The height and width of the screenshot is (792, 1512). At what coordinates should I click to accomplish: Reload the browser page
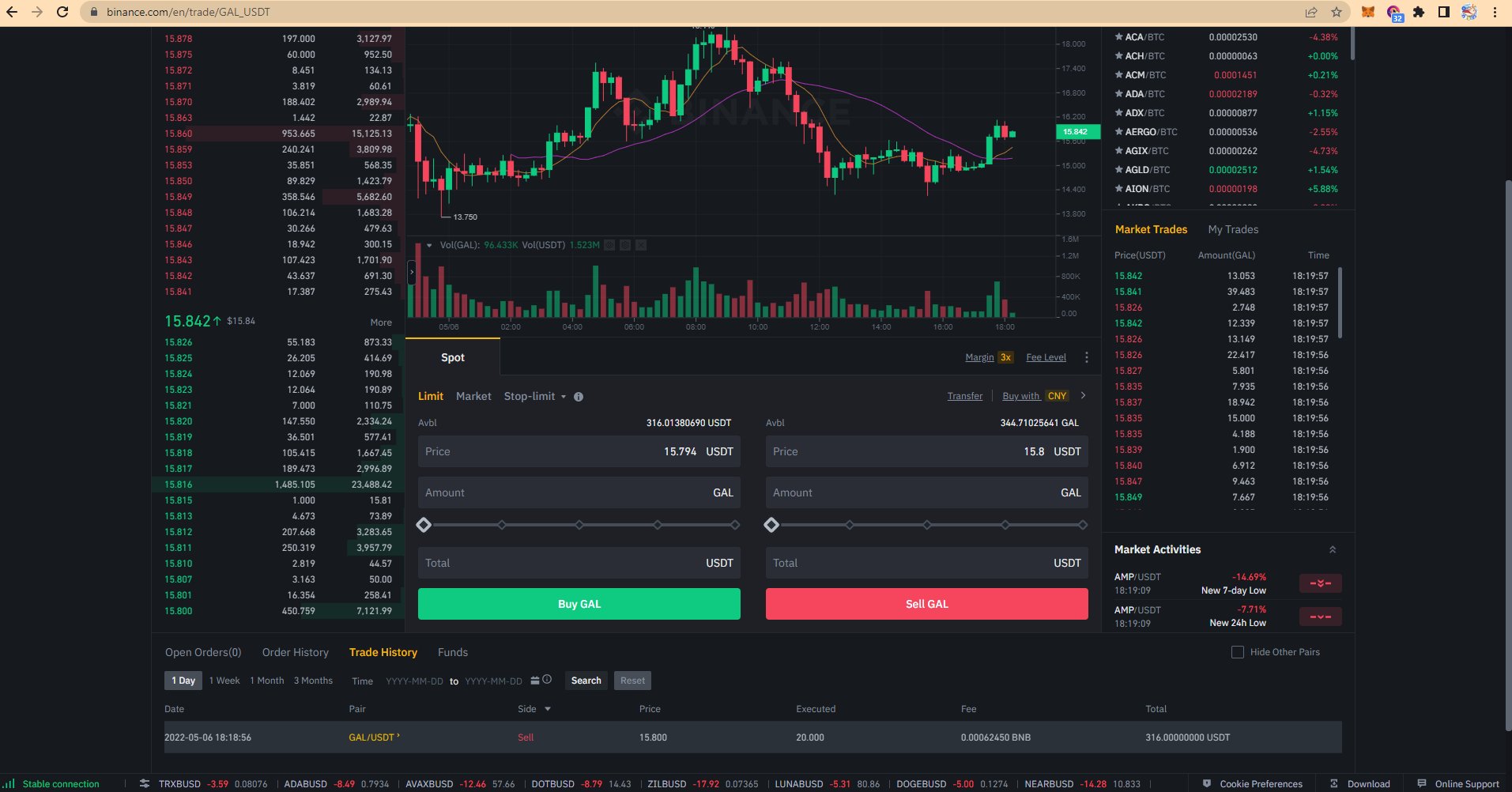click(62, 12)
